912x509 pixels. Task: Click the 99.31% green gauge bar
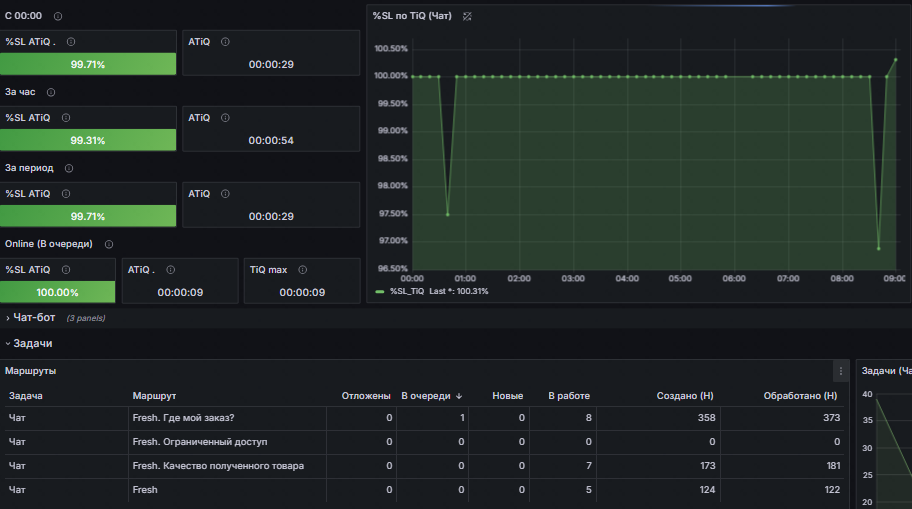click(x=88, y=140)
